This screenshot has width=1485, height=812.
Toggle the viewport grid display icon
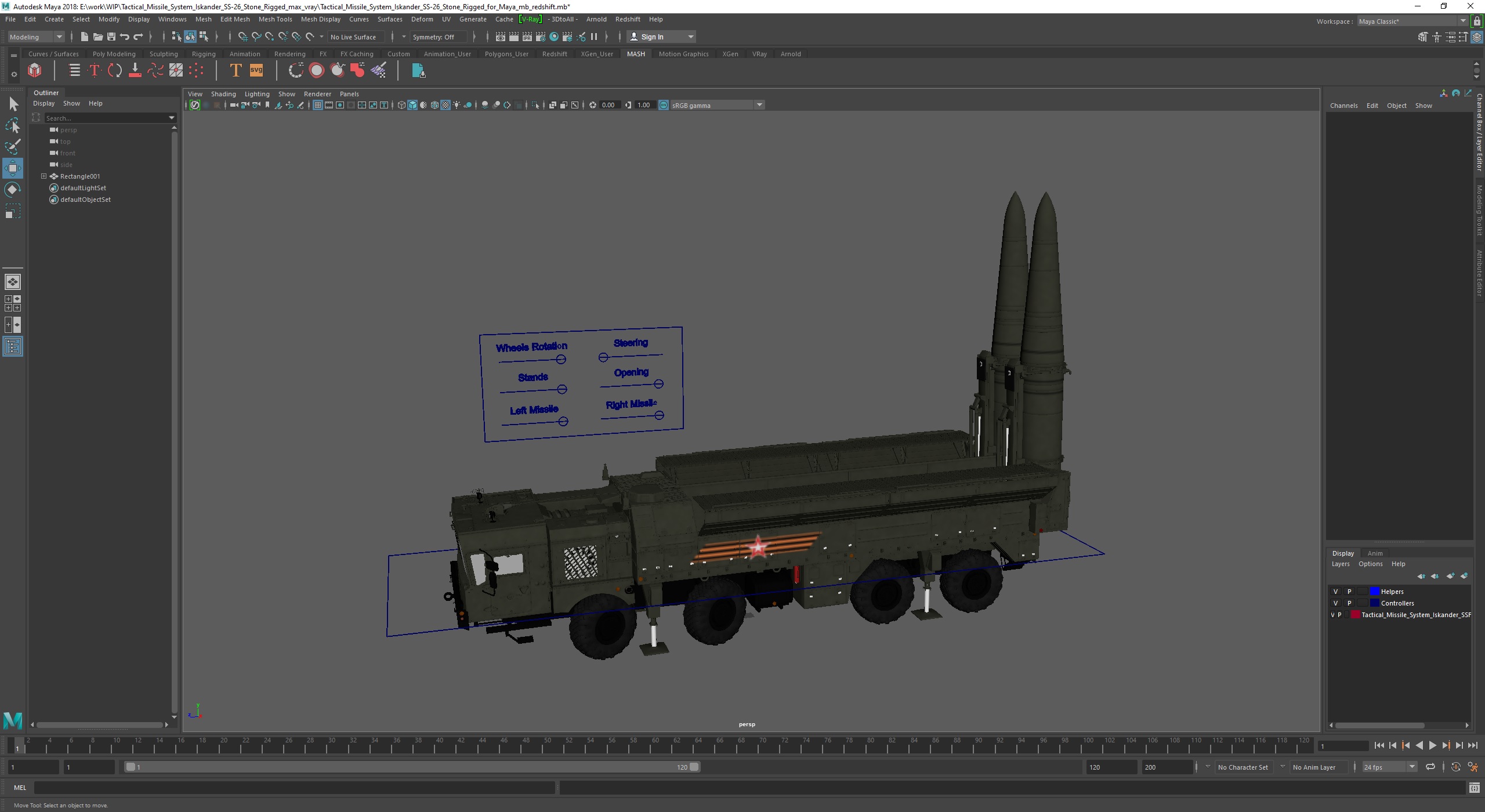318,105
